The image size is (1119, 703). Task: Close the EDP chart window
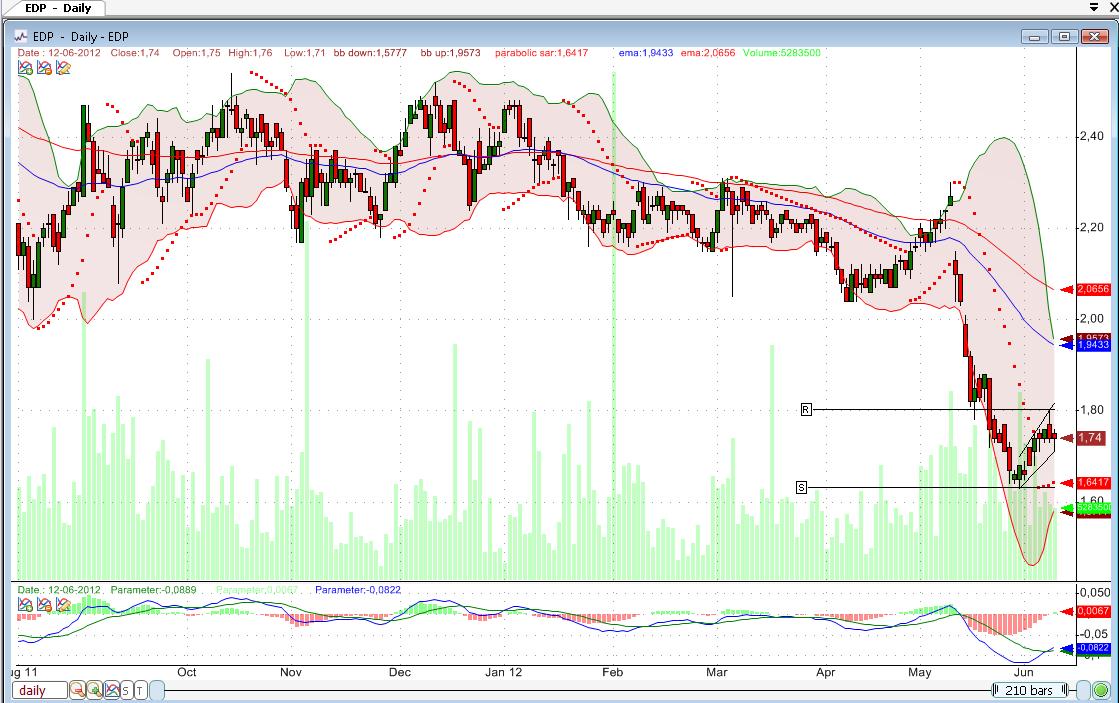1094,36
